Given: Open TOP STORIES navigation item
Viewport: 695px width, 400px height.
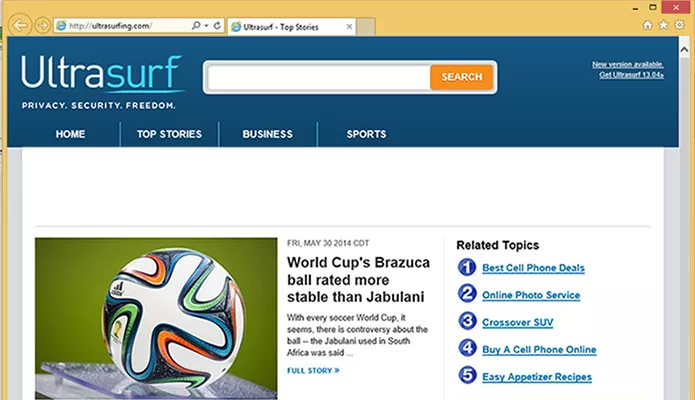Looking at the screenshot, I should click(169, 134).
